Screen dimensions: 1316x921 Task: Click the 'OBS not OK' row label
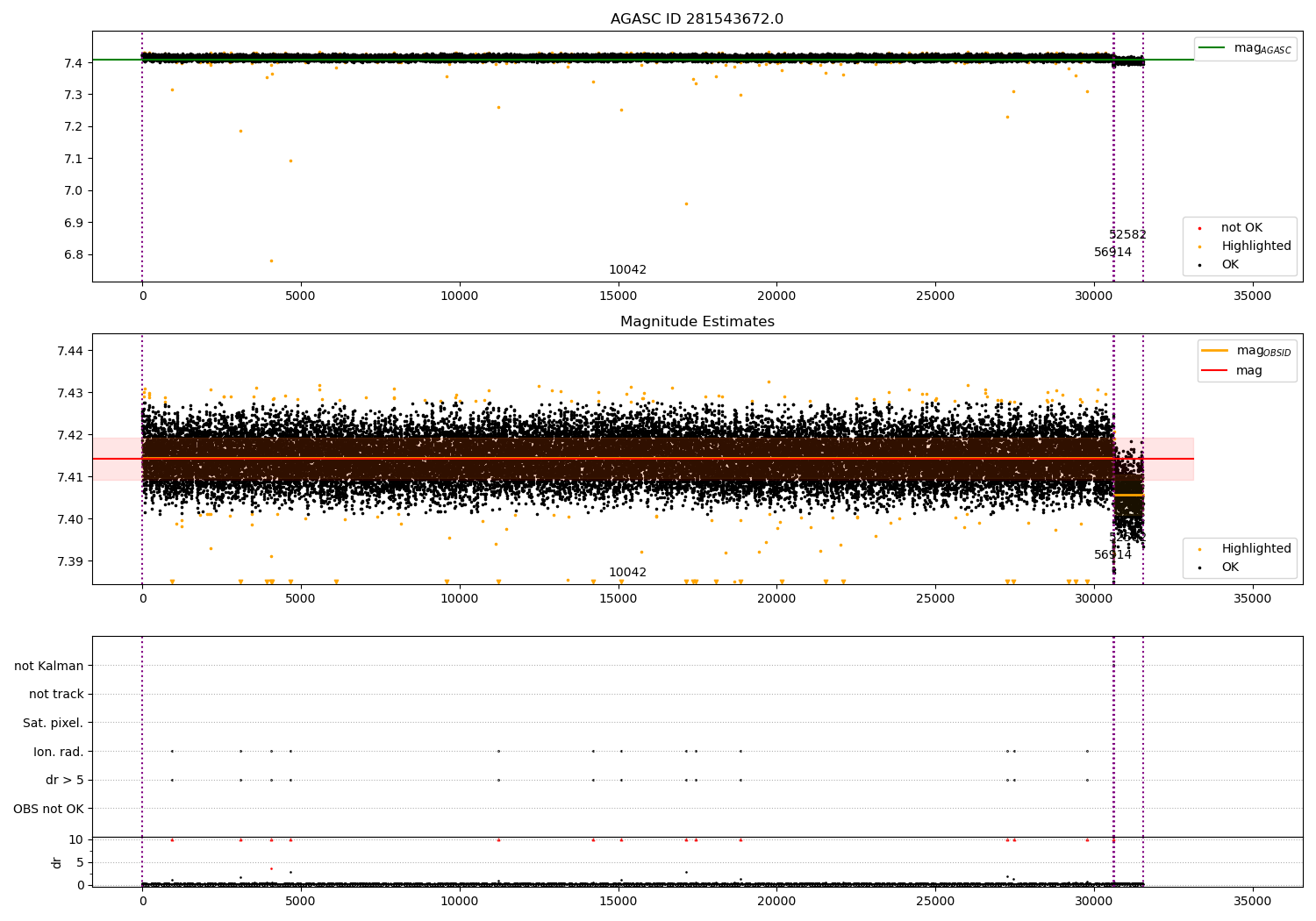(x=48, y=809)
